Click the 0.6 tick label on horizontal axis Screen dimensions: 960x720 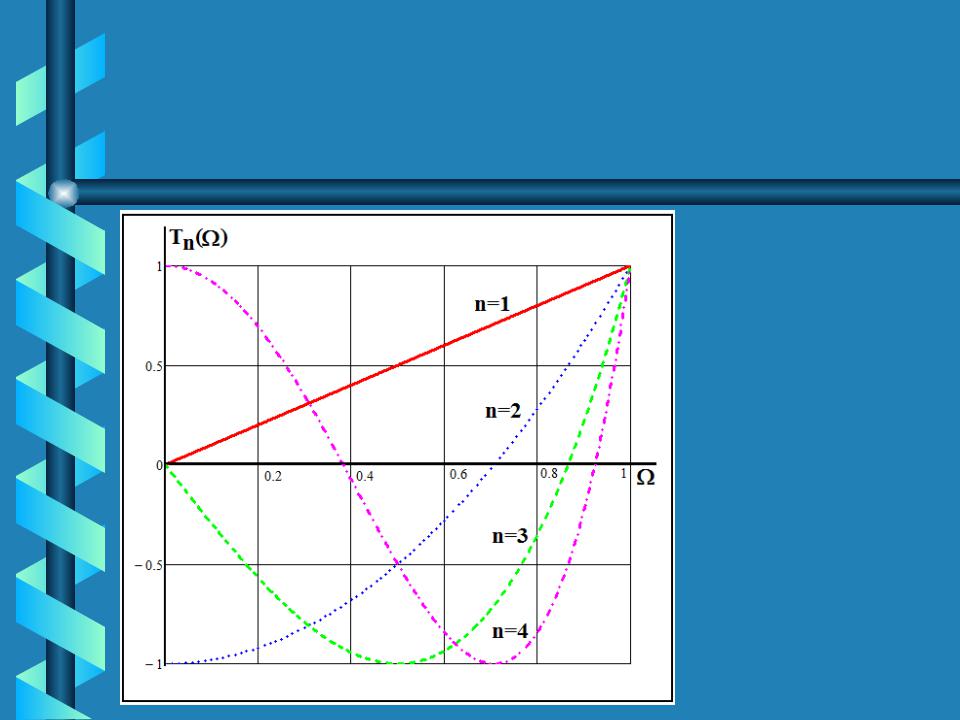458,474
